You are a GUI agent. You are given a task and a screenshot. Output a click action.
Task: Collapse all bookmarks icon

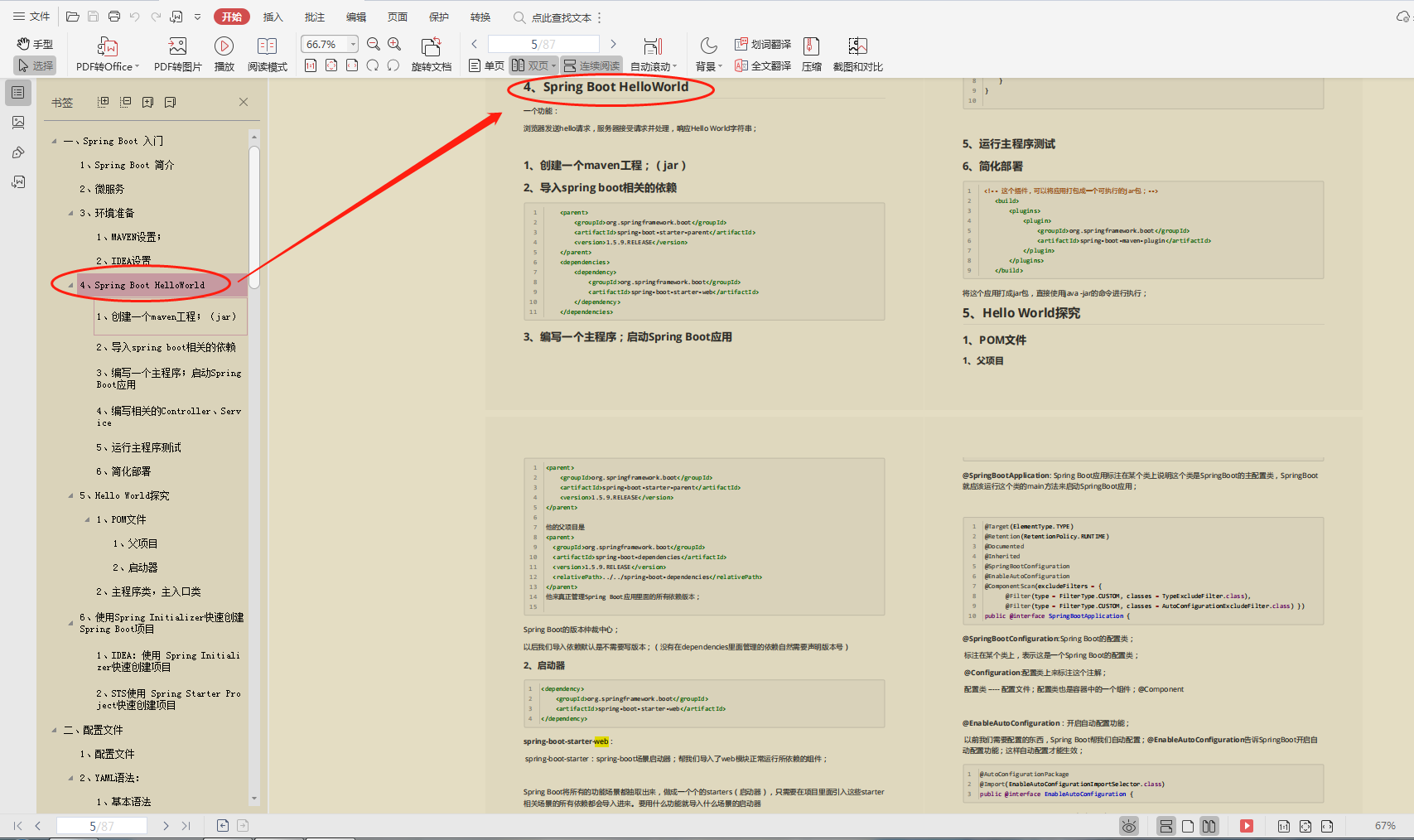(x=126, y=102)
